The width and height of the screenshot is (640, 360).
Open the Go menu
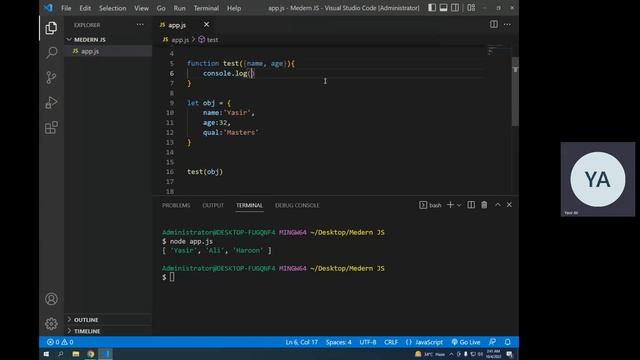point(161,8)
